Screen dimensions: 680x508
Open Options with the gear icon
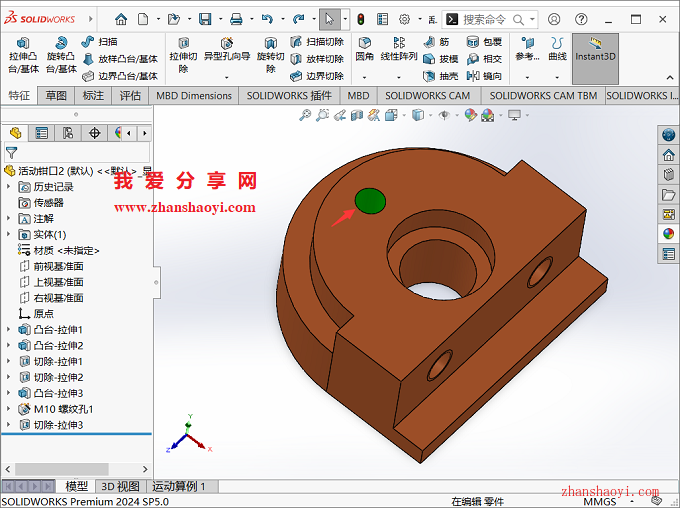pos(404,19)
